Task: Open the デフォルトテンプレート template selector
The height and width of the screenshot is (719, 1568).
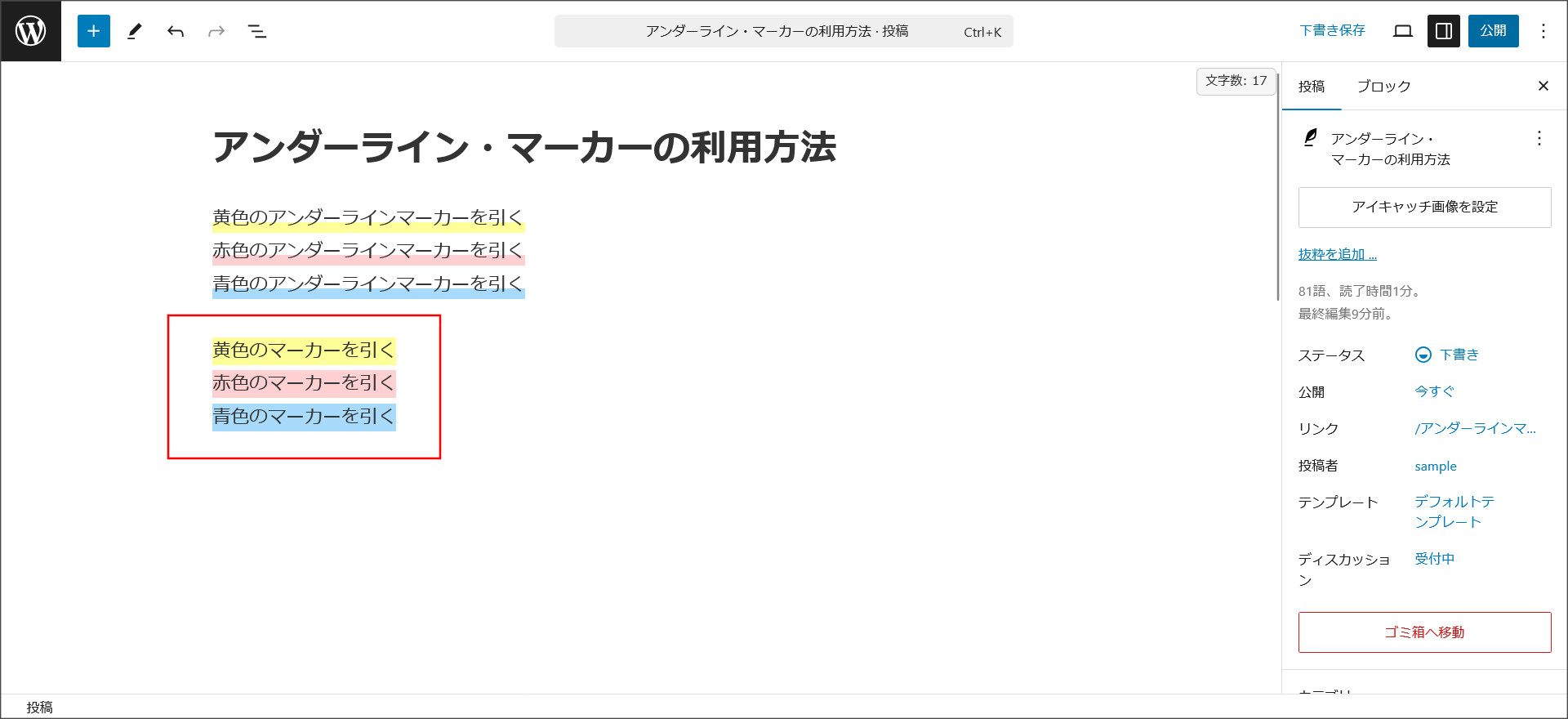Action: pyautogui.click(x=1455, y=511)
